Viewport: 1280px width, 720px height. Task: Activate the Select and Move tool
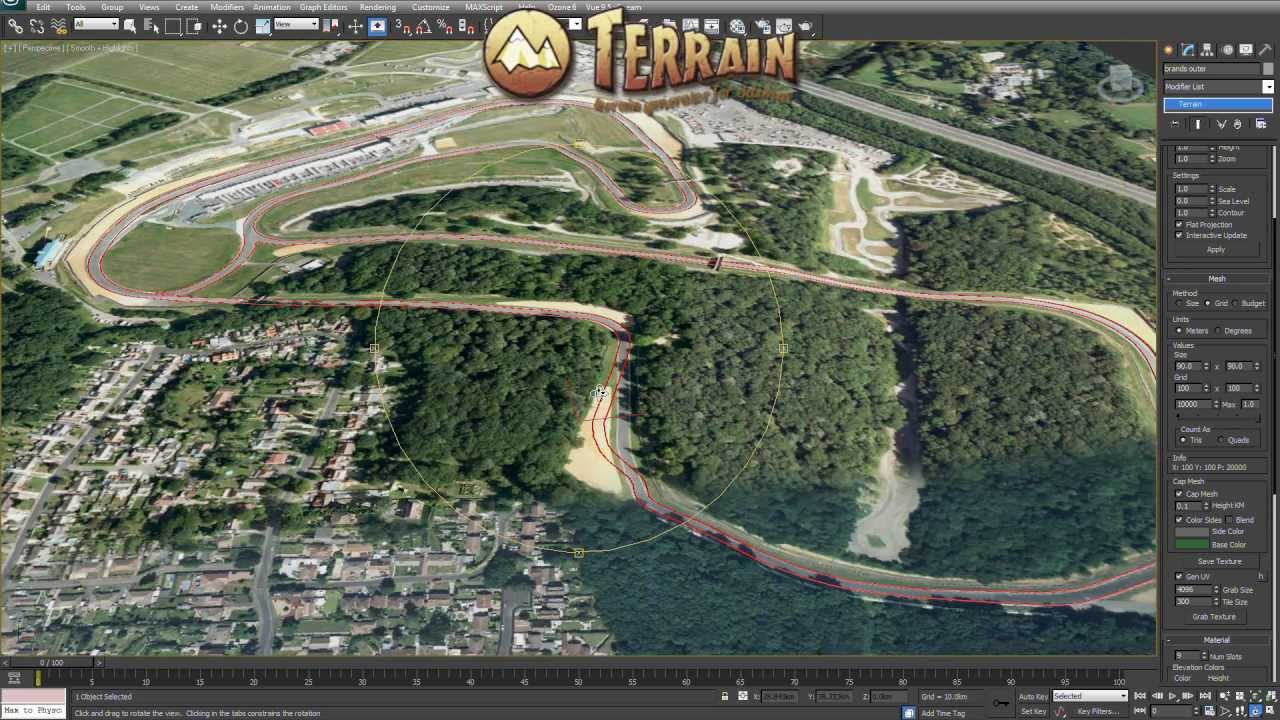coord(219,27)
